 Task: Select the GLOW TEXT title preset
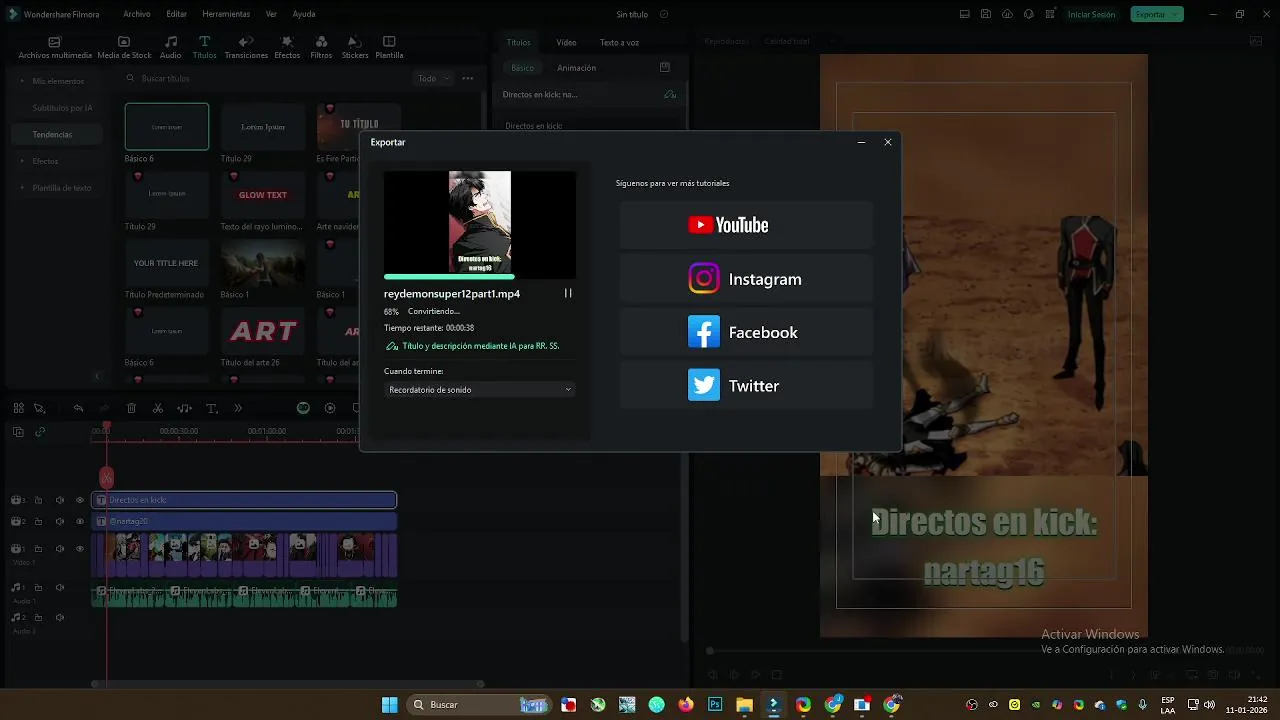(x=263, y=195)
